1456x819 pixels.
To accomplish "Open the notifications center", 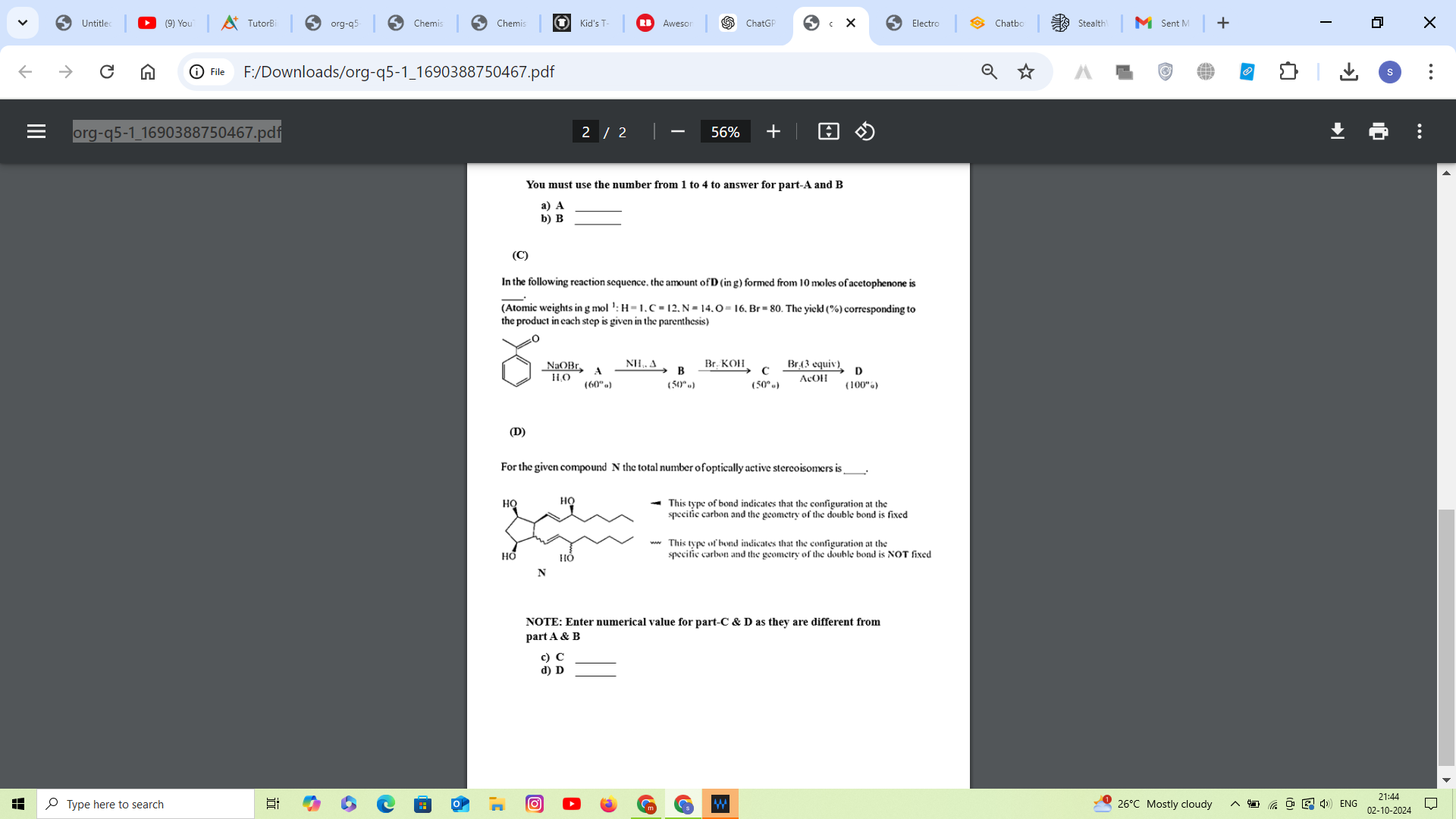I will pyautogui.click(x=1431, y=804).
